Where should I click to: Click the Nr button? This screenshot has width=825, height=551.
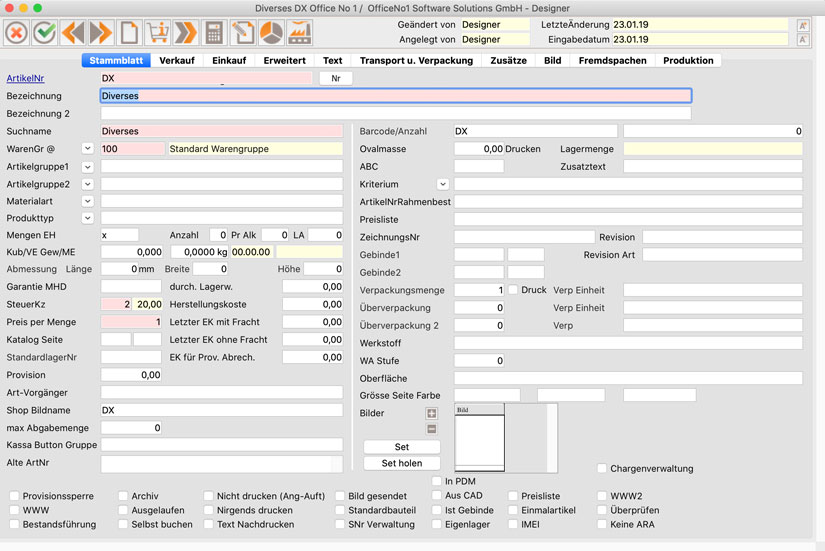click(x=336, y=78)
